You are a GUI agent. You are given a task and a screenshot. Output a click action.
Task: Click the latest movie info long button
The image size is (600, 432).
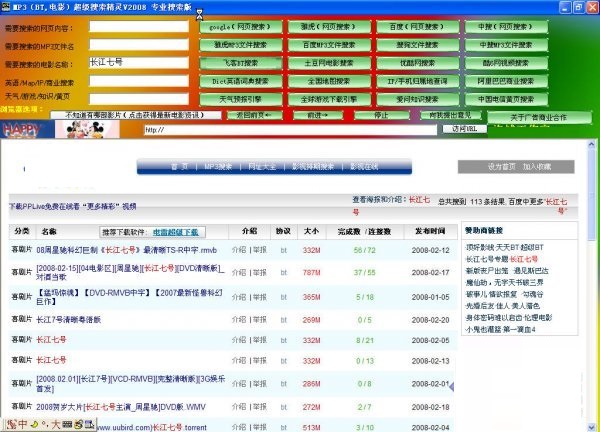(x=136, y=115)
